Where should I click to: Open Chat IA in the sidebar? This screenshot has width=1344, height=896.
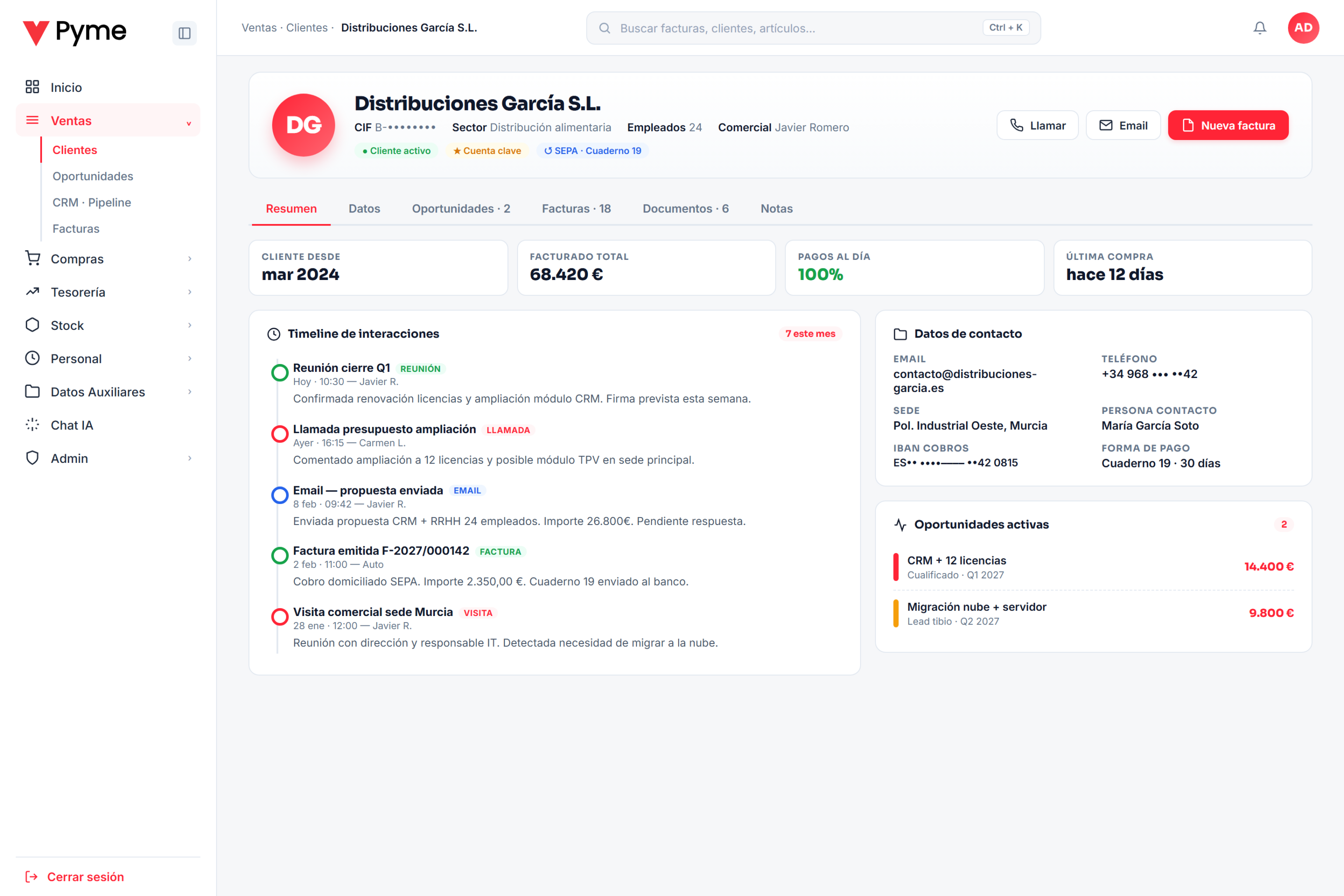pos(108,425)
